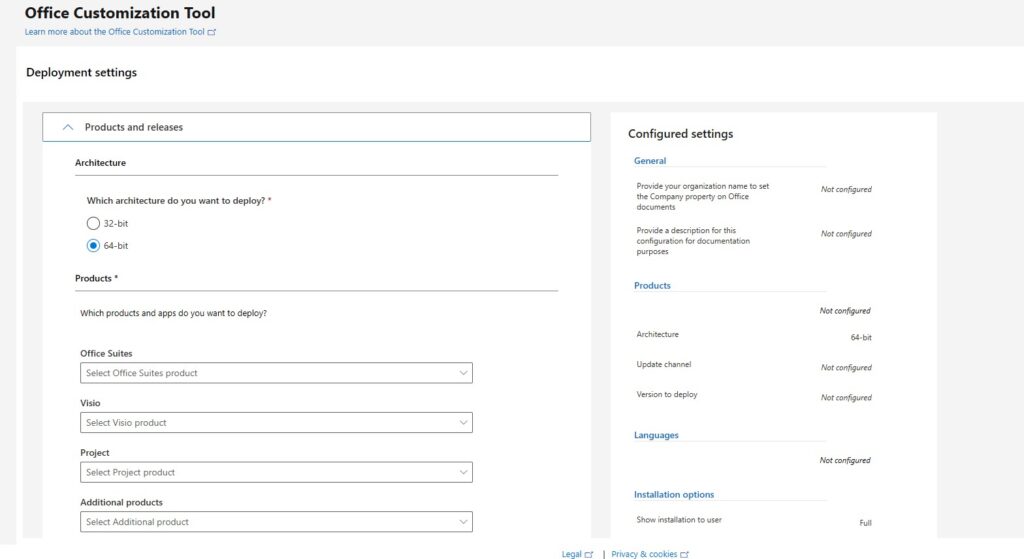The width and height of the screenshot is (1024, 559).
Task: Click the General heading in Configured settings
Action: [x=650, y=161]
